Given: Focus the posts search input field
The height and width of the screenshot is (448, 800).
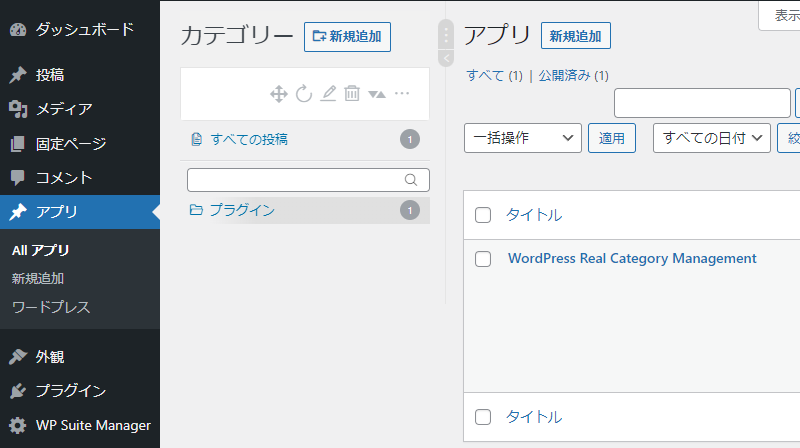Looking at the screenshot, I should click(x=702, y=103).
